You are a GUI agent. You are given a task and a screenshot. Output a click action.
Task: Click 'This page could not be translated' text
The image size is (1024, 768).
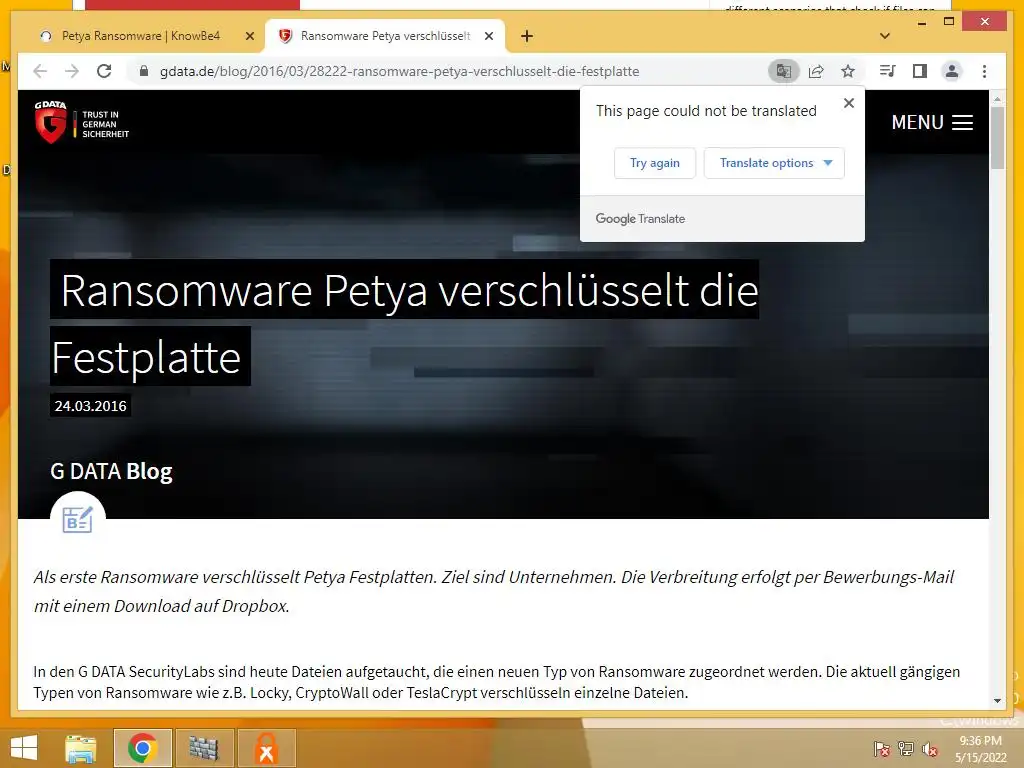(x=706, y=110)
